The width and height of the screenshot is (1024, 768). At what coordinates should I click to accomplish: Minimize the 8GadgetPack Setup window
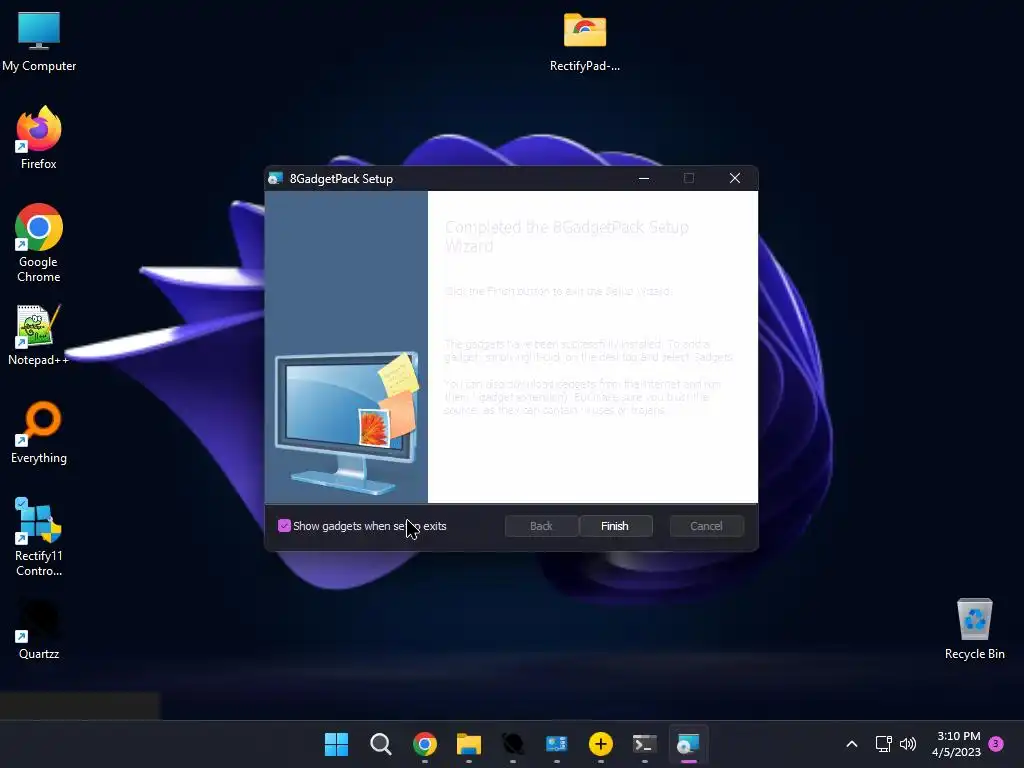pyautogui.click(x=644, y=178)
